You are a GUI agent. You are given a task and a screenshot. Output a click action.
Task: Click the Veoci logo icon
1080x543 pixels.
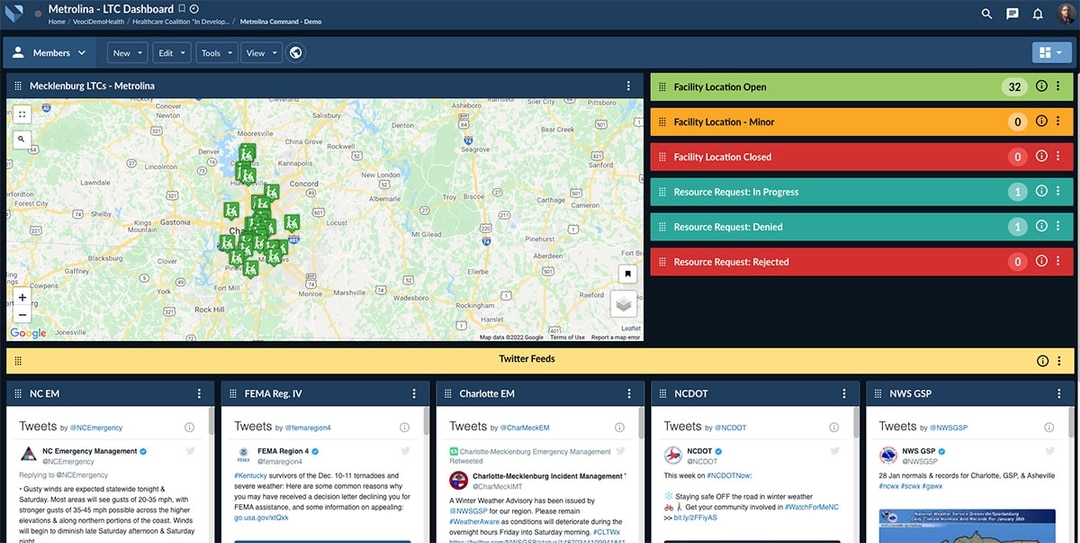pos(14,13)
